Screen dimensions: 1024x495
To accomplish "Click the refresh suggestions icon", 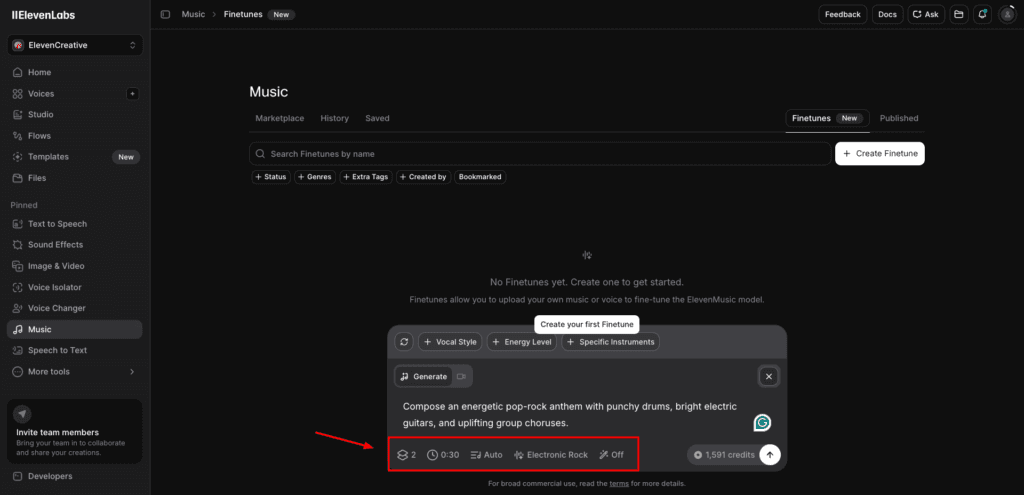I will (x=404, y=342).
